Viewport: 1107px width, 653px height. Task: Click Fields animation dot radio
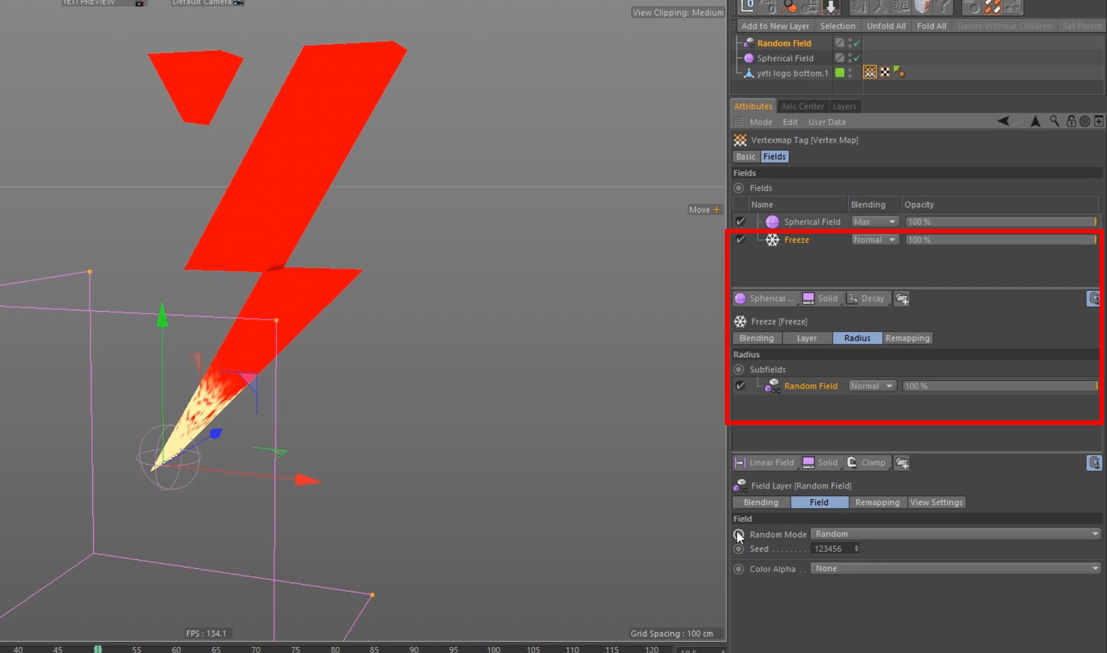(x=738, y=188)
